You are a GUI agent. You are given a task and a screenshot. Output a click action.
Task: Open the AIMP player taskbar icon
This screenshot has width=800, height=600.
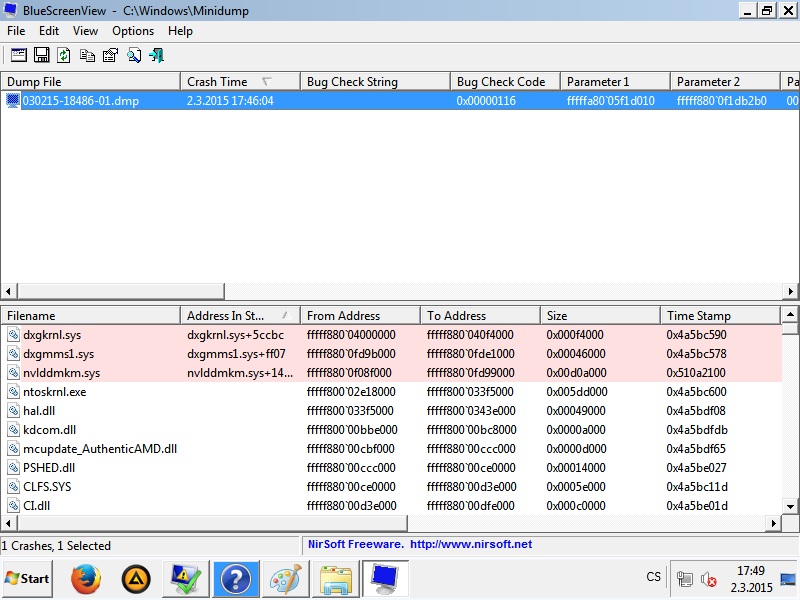pyautogui.click(x=136, y=579)
